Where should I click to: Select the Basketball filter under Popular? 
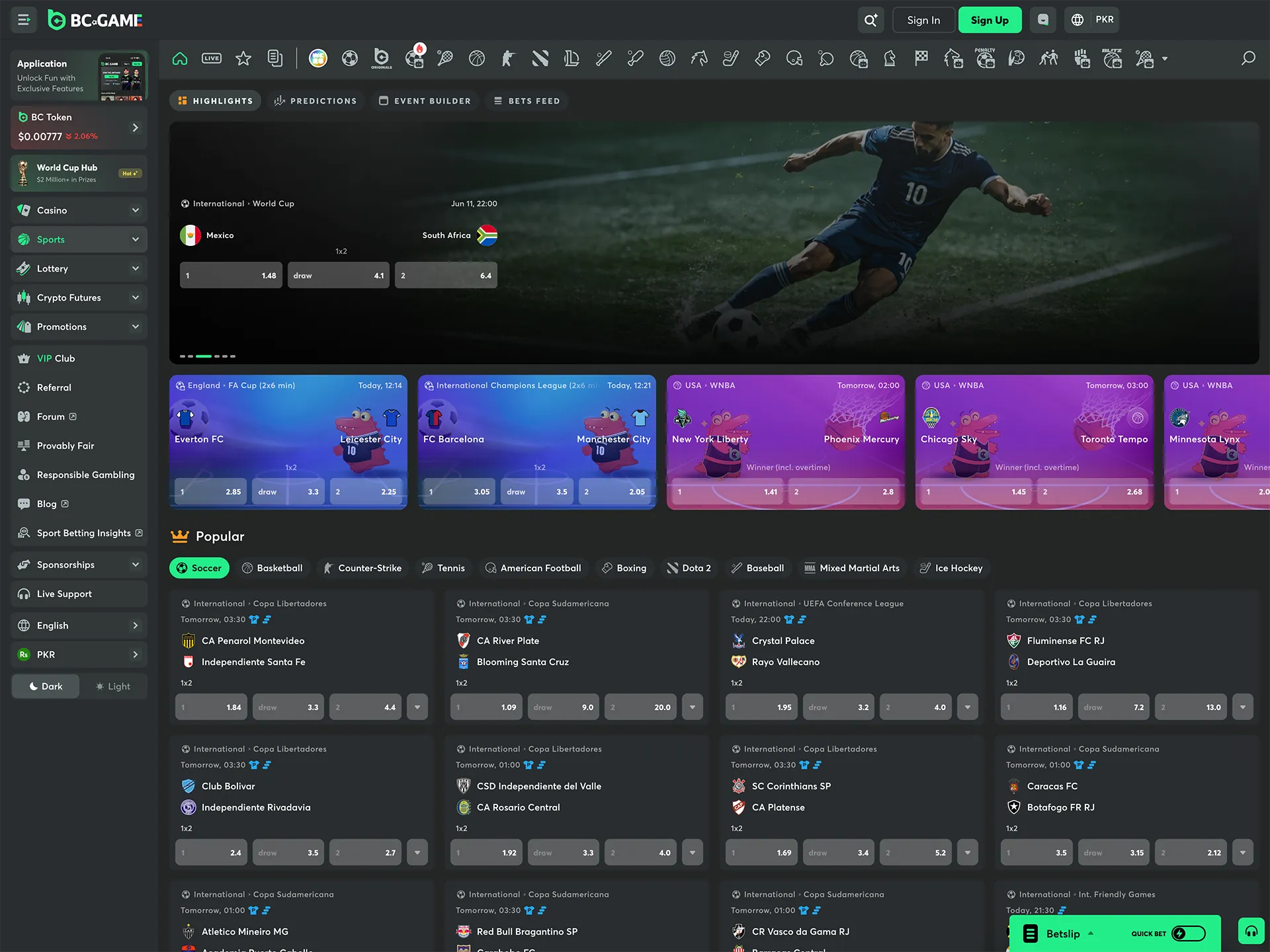(272, 568)
